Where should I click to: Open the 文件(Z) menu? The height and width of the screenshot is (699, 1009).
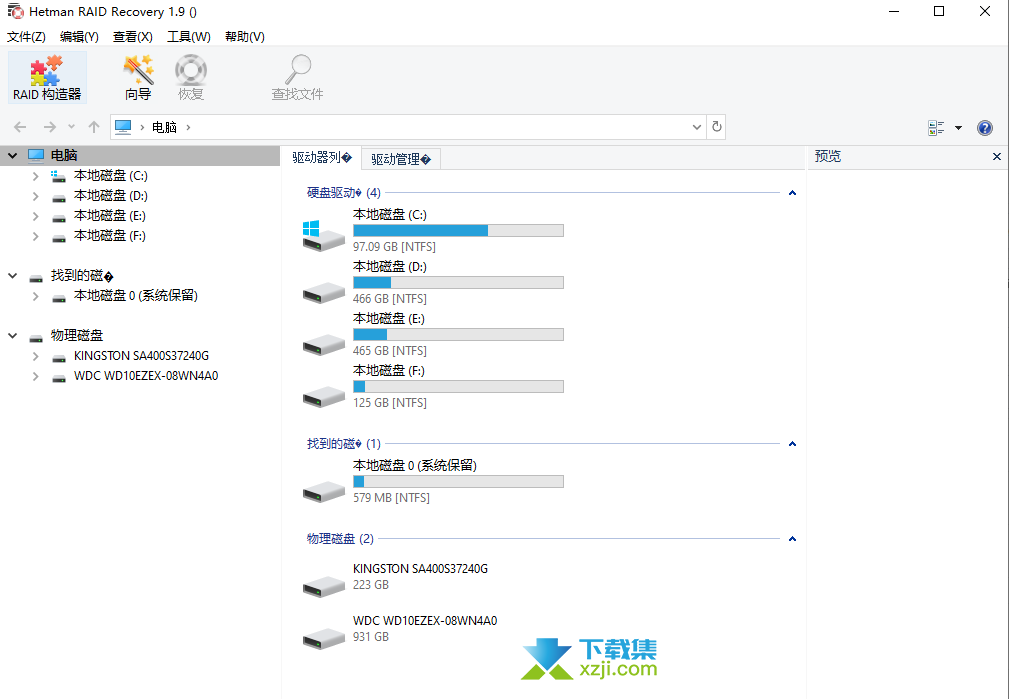[26, 37]
